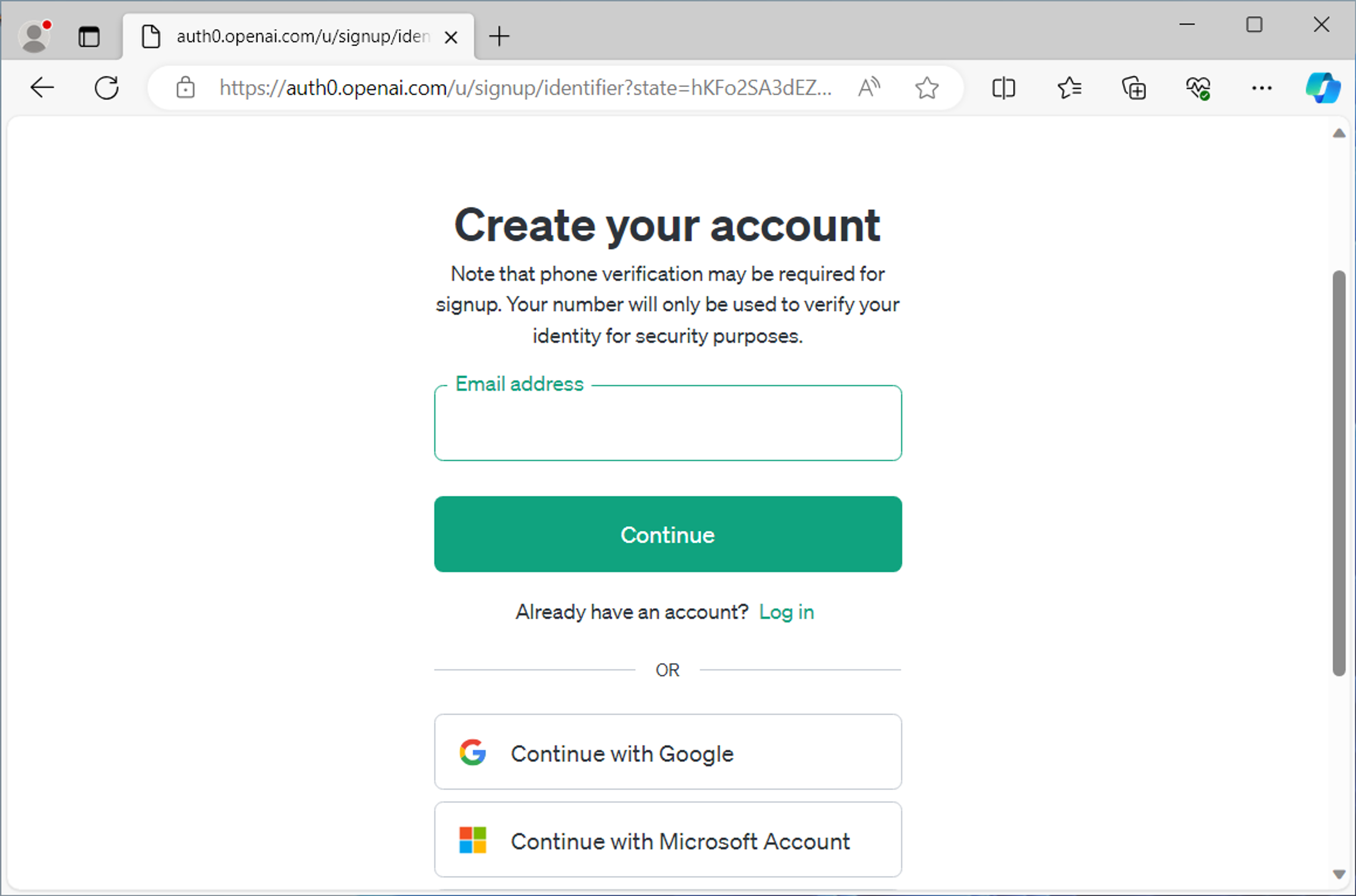The width and height of the screenshot is (1356, 896).
Task: Open the profile avatar icon
Action: [x=34, y=37]
